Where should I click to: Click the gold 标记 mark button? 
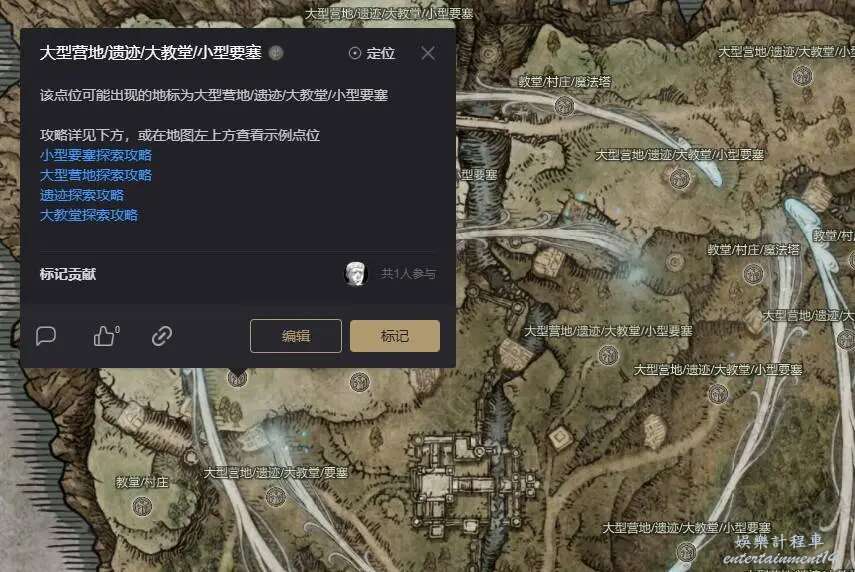tap(395, 336)
